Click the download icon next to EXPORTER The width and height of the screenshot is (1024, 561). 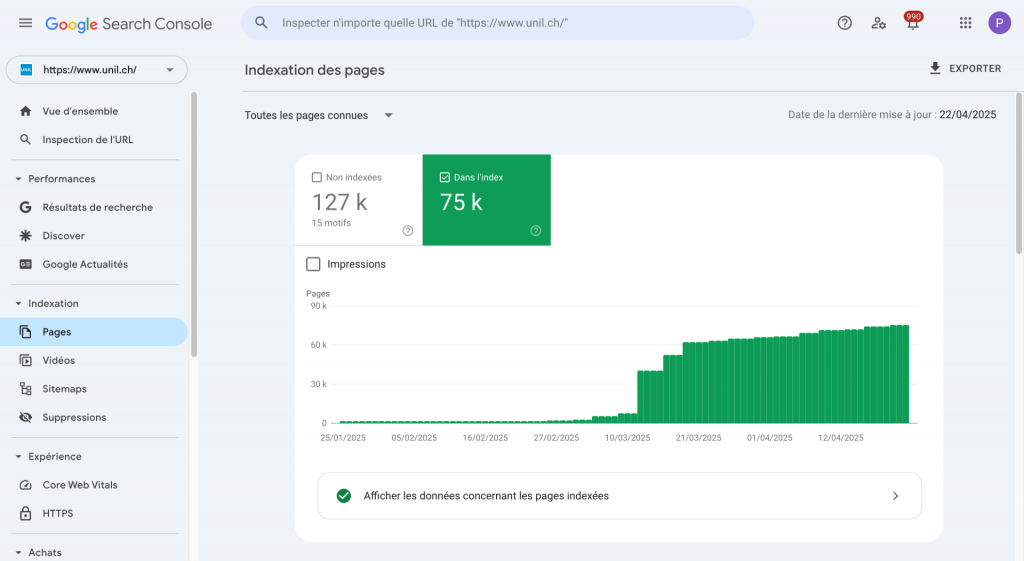[x=935, y=69]
